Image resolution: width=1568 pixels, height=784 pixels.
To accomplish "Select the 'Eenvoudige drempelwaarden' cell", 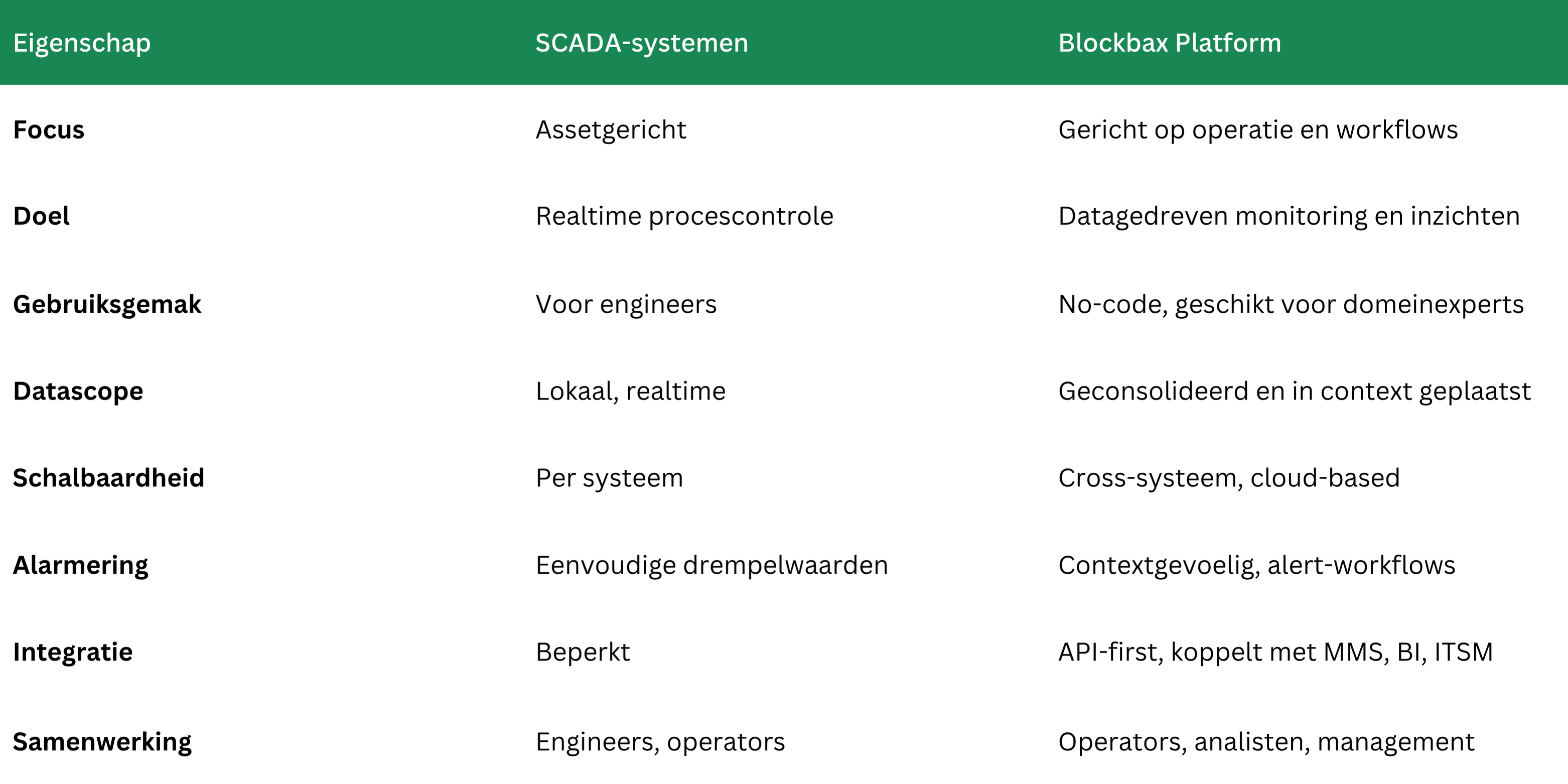I will pyautogui.click(x=711, y=565).
